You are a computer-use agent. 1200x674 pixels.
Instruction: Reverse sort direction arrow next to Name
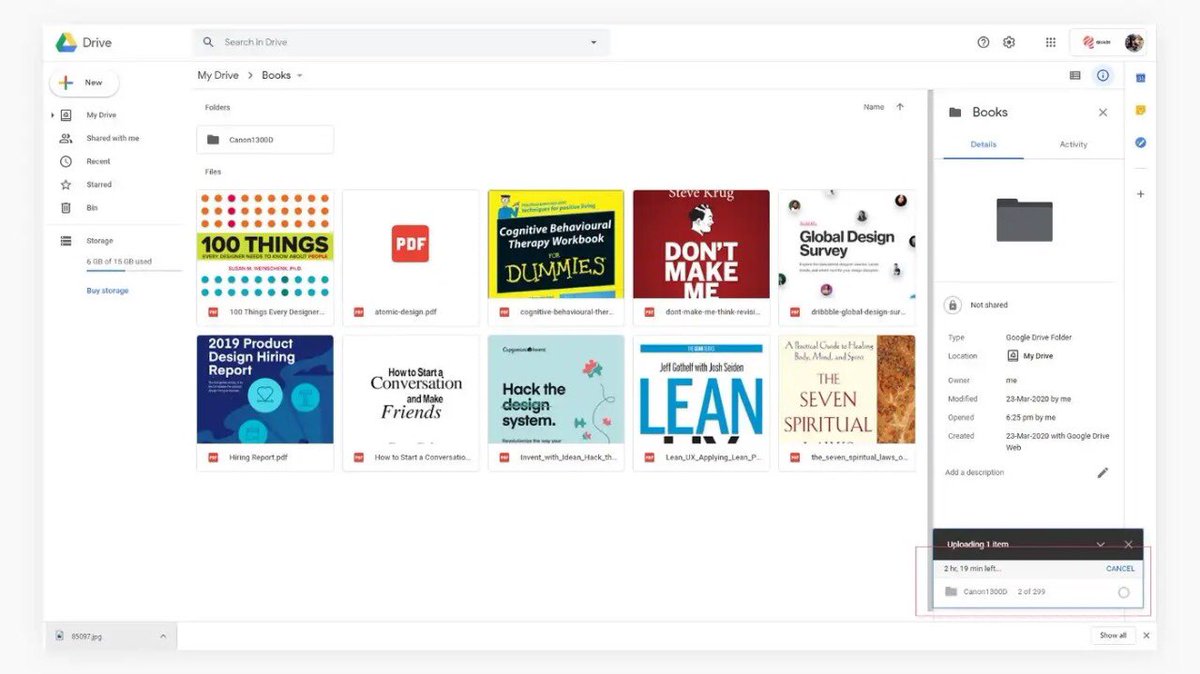[x=900, y=107]
